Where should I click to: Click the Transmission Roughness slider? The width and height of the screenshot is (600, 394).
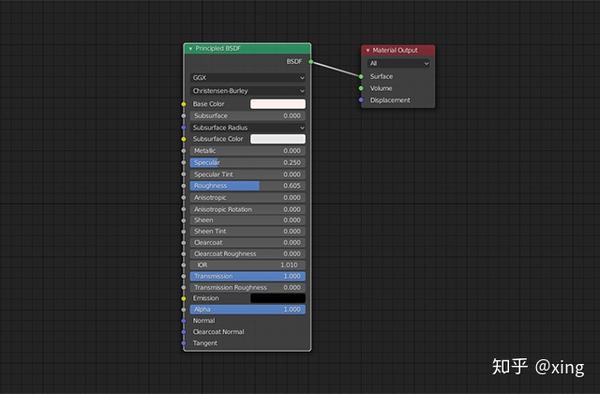(248, 287)
